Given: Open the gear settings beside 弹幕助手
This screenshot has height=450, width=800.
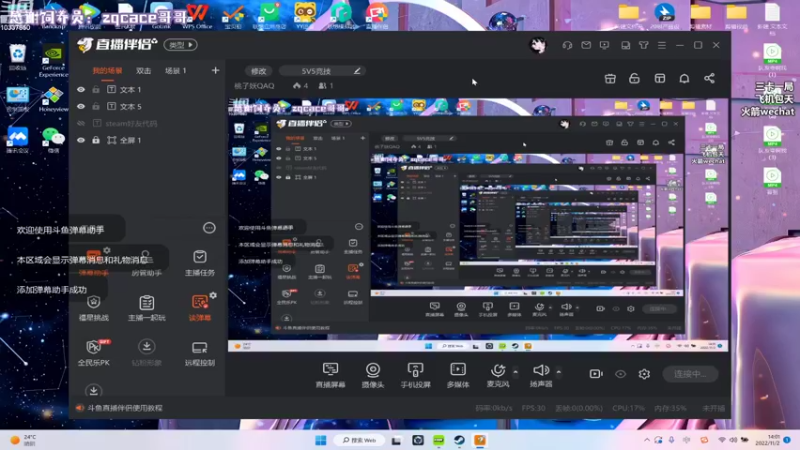Looking at the screenshot, I should [x=107, y=250].
